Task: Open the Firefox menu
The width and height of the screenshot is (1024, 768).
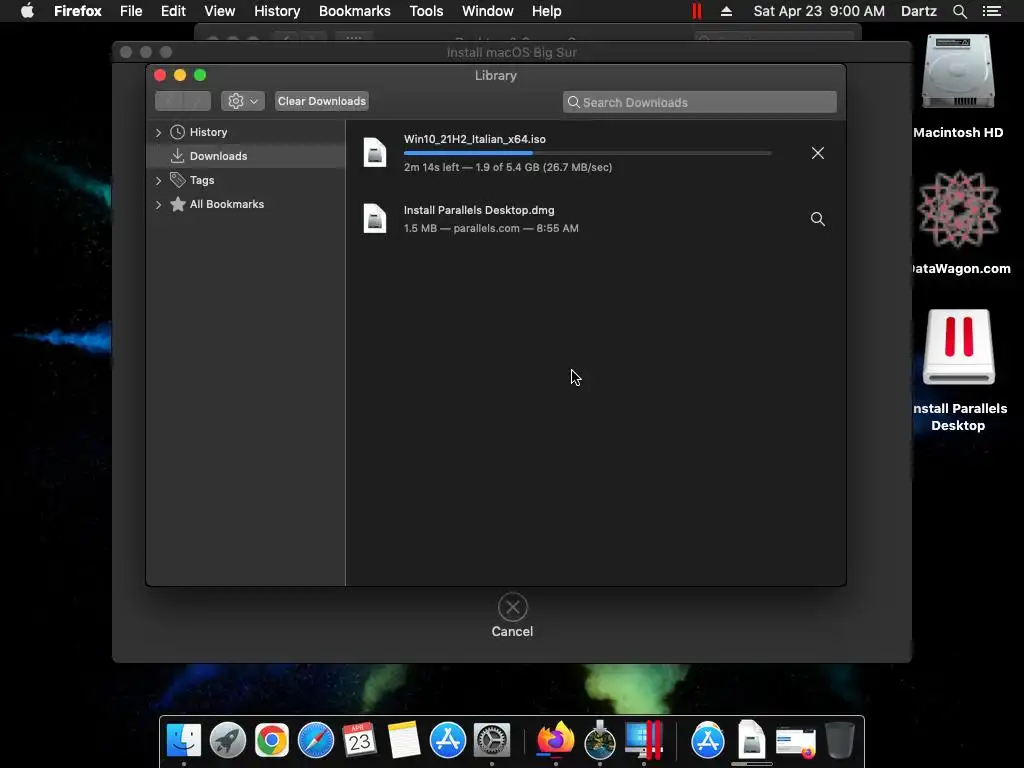Action: [x=78, y=11]
